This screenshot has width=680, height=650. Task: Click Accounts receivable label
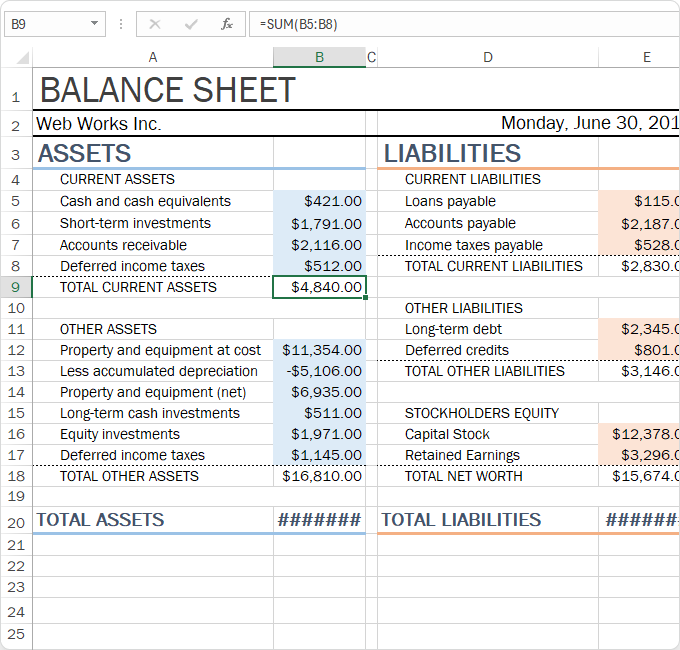(x=123, y=245)
